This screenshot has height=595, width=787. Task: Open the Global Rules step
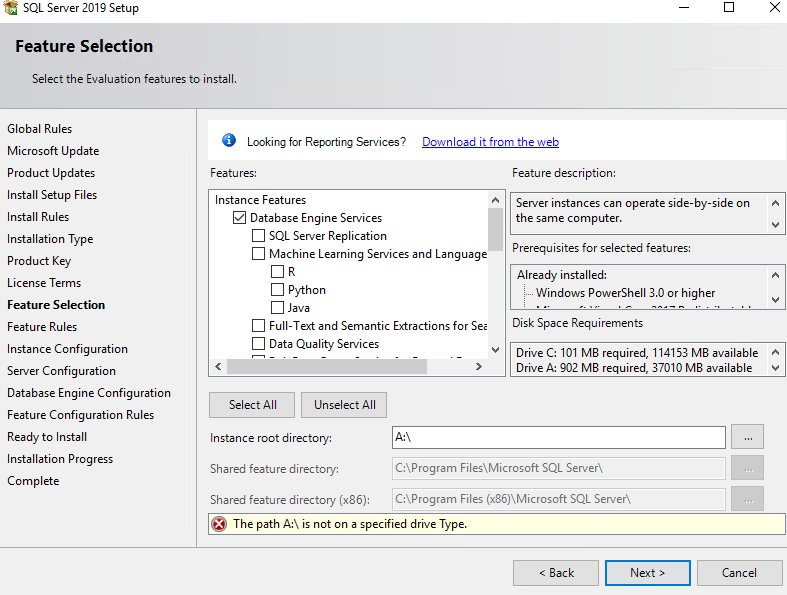40,129
